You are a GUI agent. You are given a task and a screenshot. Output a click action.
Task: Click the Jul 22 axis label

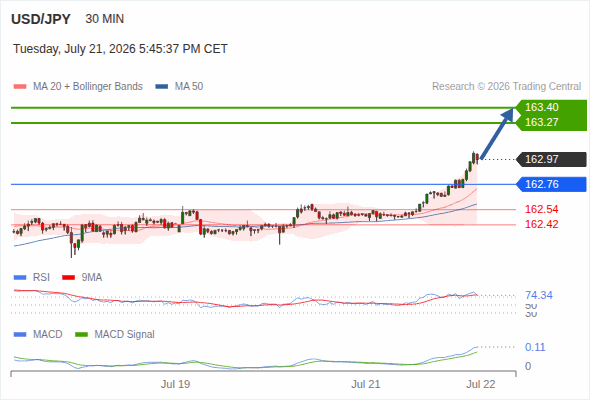[481, 384]
